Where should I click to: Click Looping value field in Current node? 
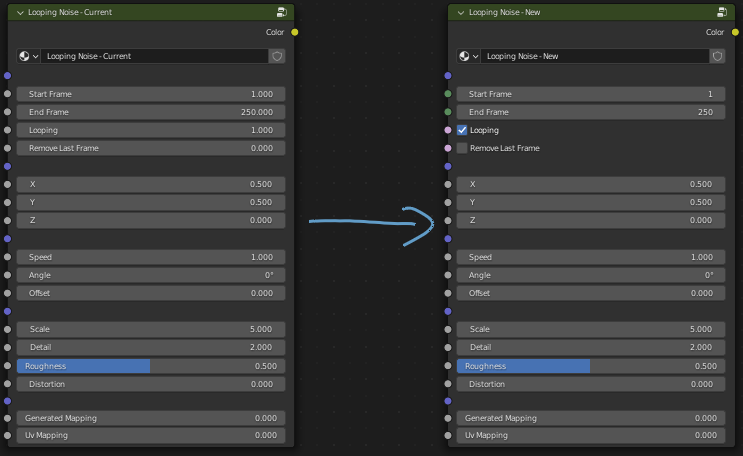click(x=151, y=130)
